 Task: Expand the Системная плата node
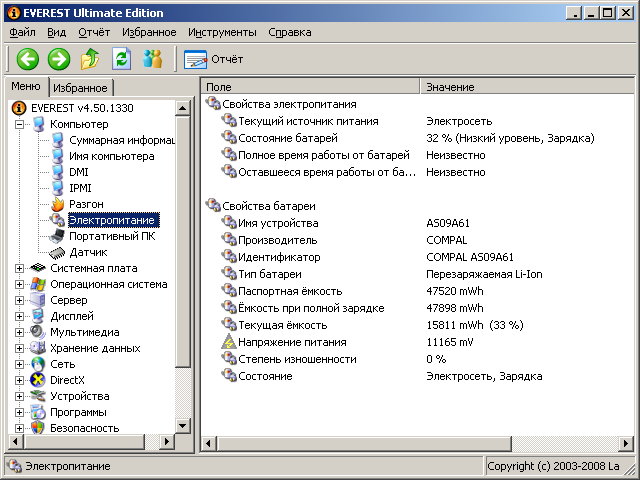[19, 268]
